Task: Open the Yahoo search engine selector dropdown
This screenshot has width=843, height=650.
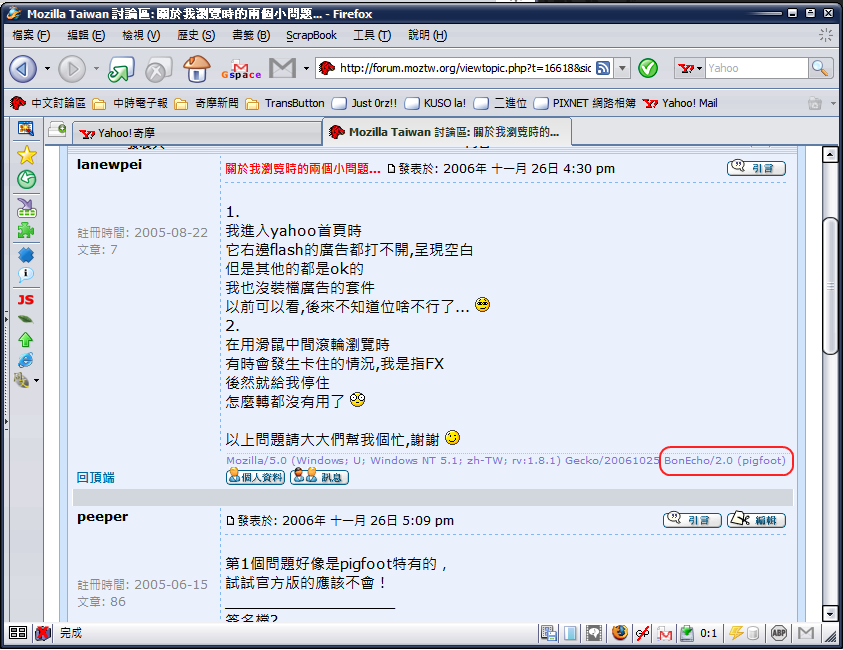Action: (690, 68)
